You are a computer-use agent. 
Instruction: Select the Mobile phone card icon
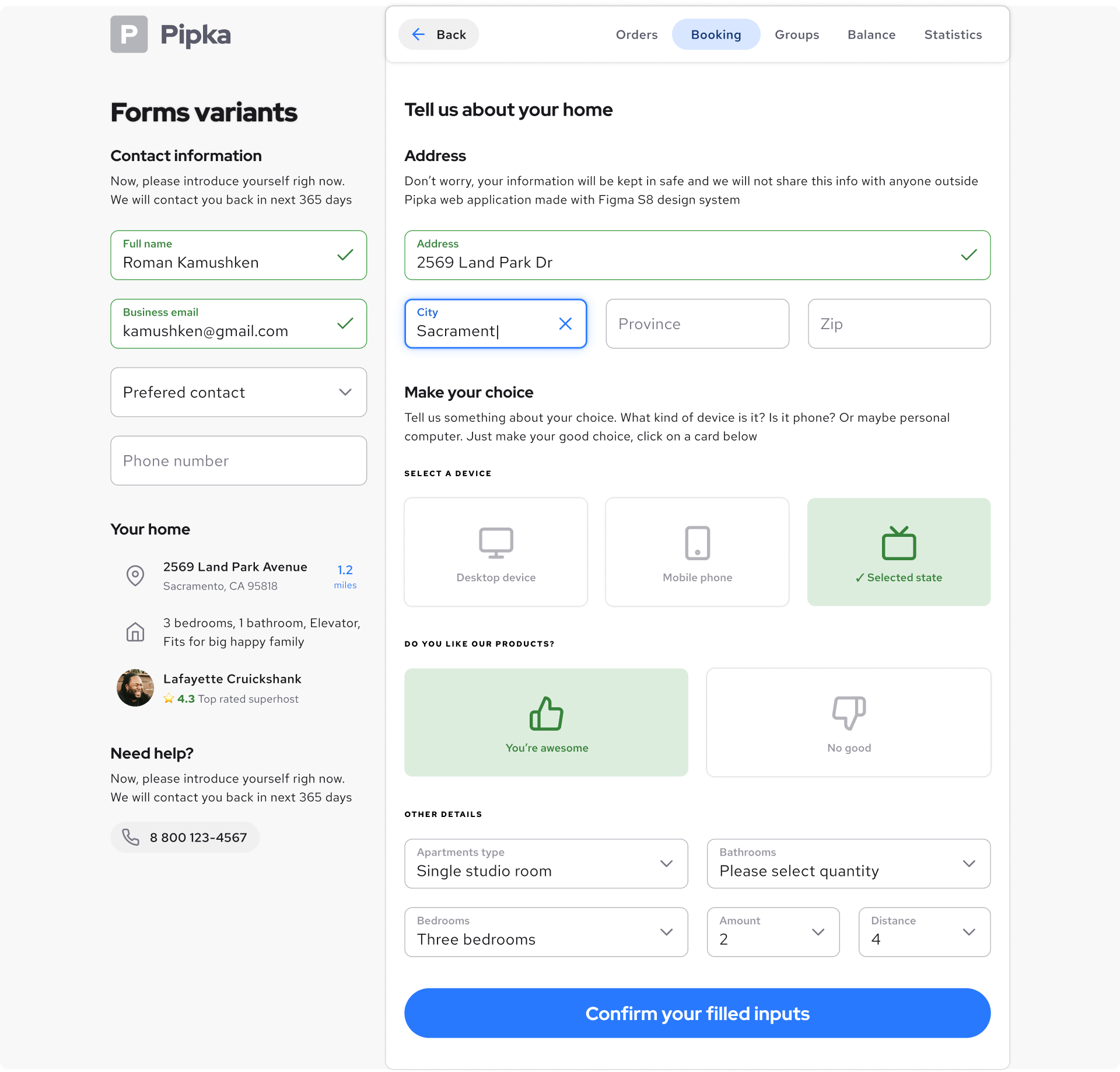point(697,542)
